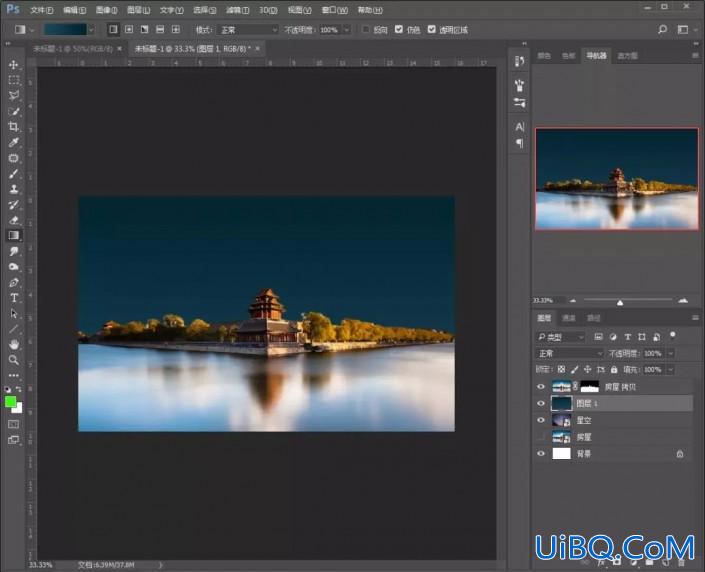Select the Smudge tool
The height and width of the screenshot is (572, 705).
click(13, 251)
